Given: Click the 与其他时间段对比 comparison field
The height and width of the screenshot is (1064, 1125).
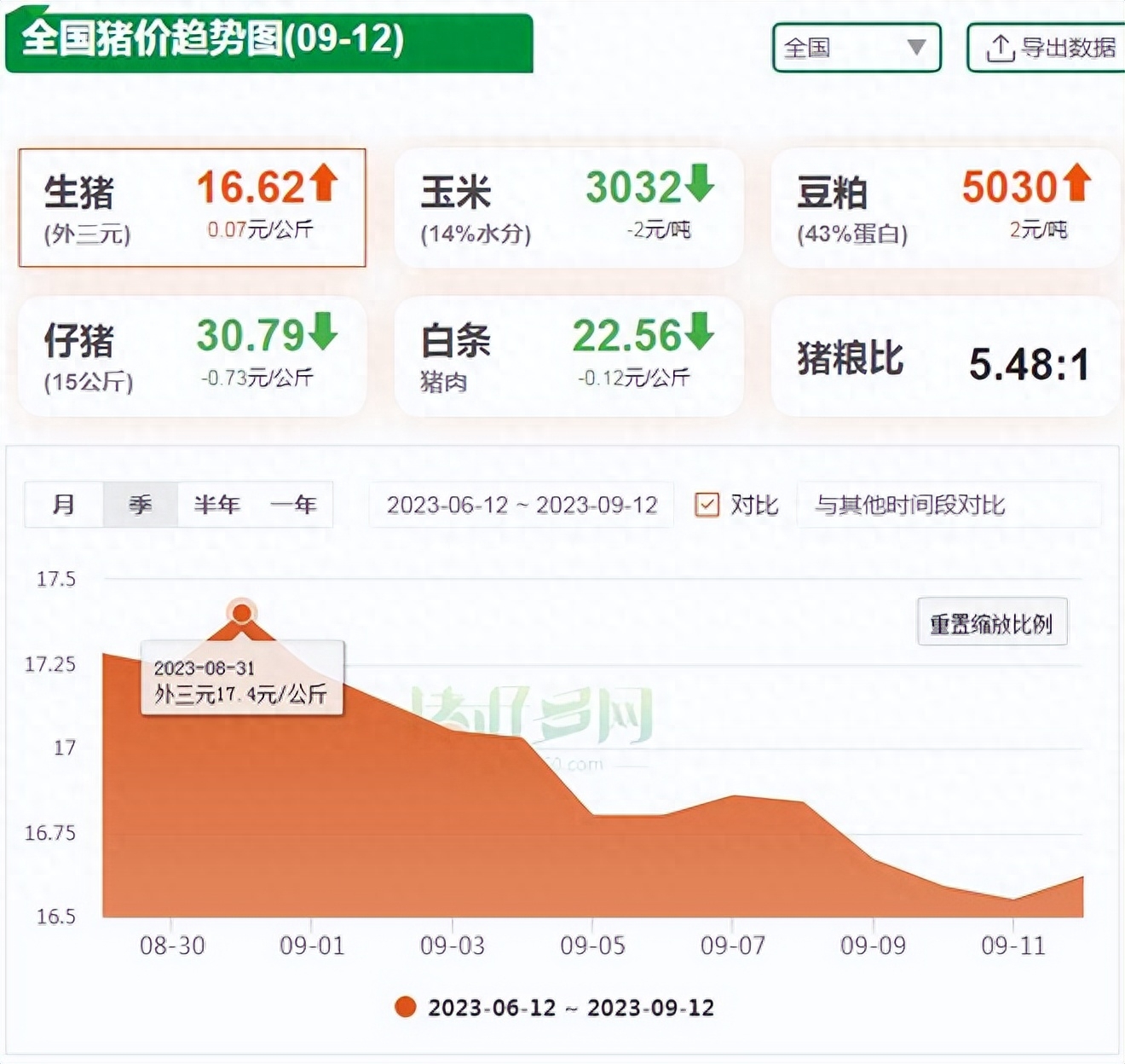Looking at the screenshot, I should coord(949,505).
